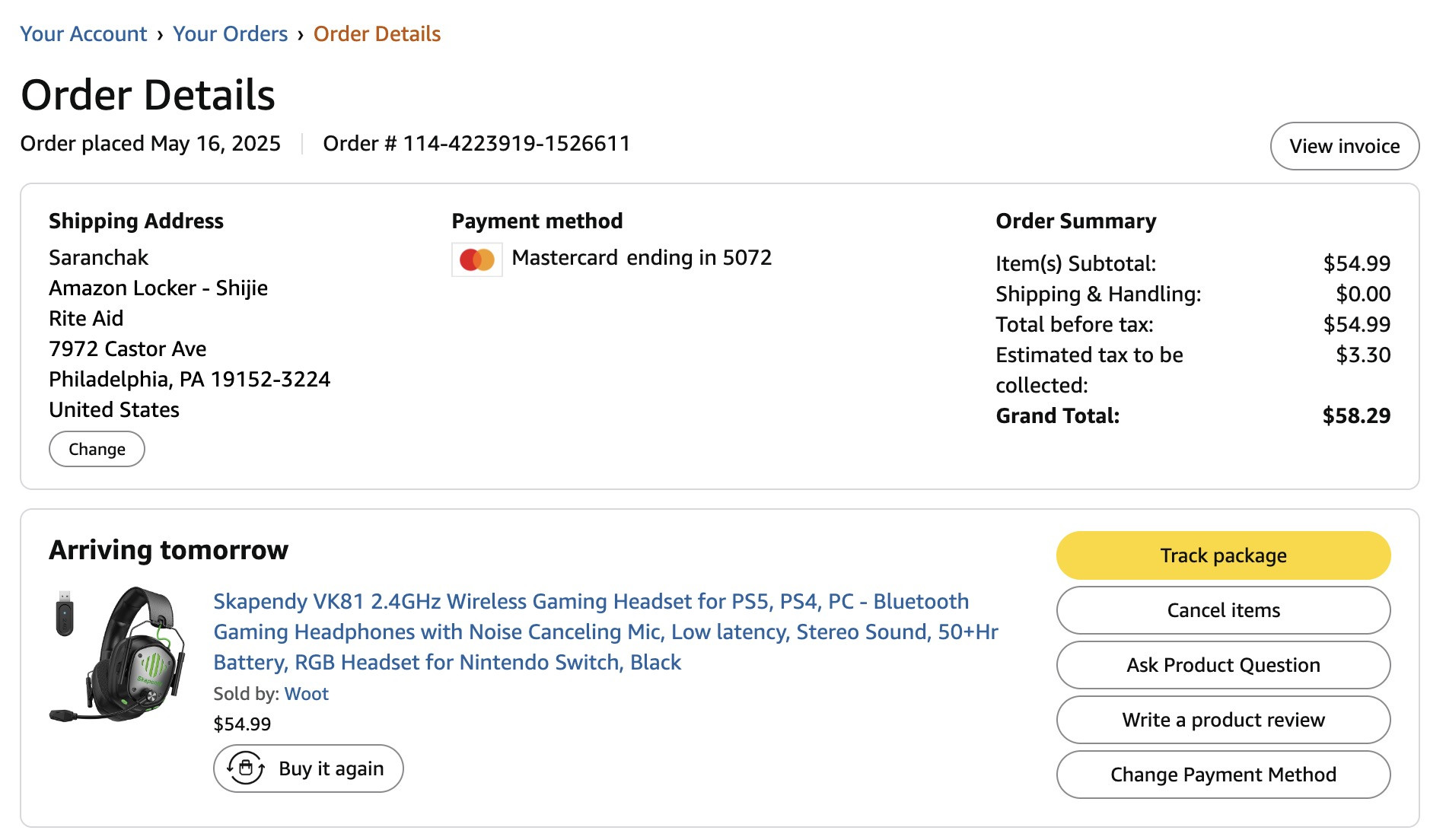
Task: Click the Arriving tomorrow heading
Action: click(169, 549)
